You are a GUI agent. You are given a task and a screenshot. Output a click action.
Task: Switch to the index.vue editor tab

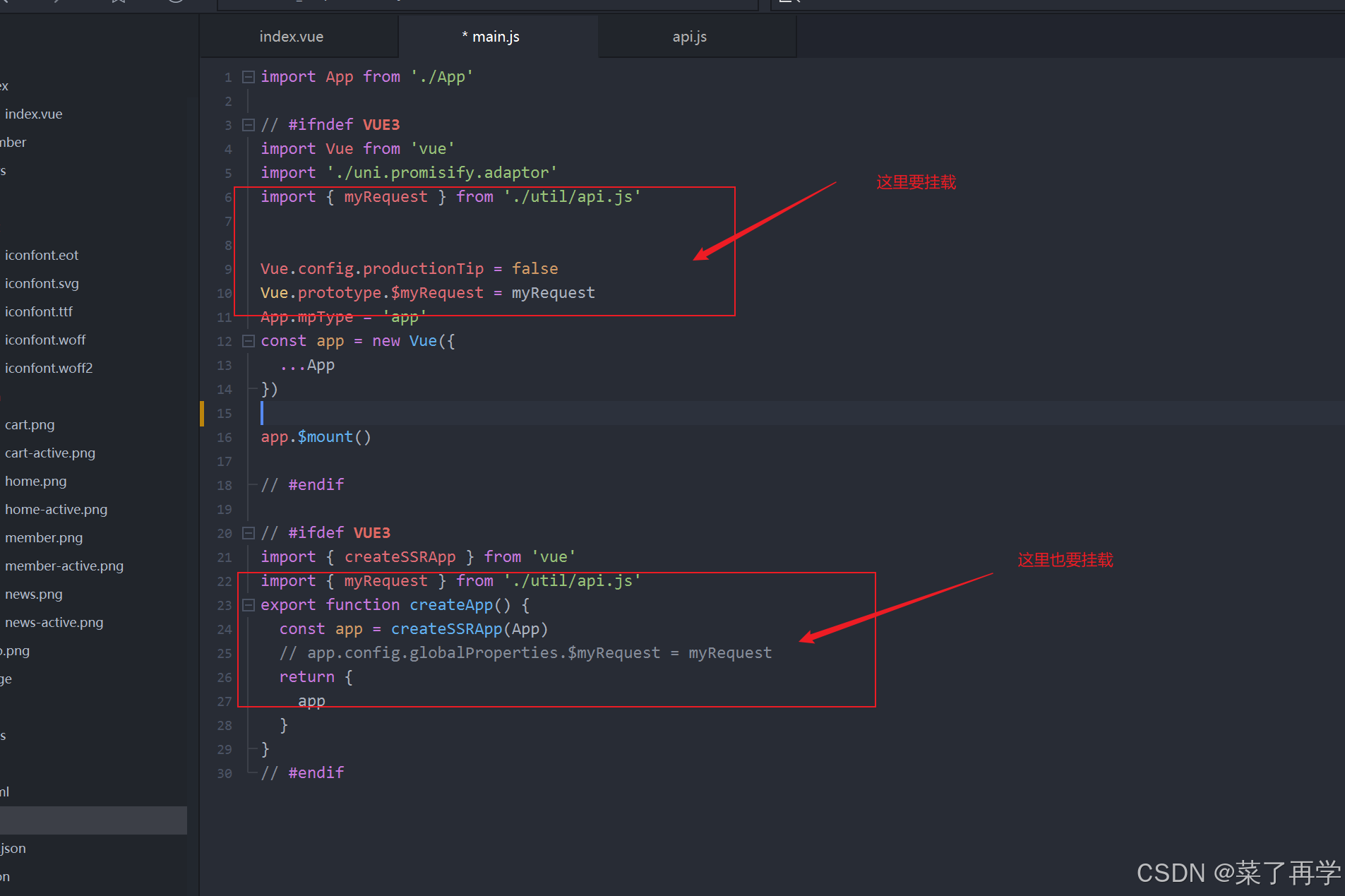point(291,37)
